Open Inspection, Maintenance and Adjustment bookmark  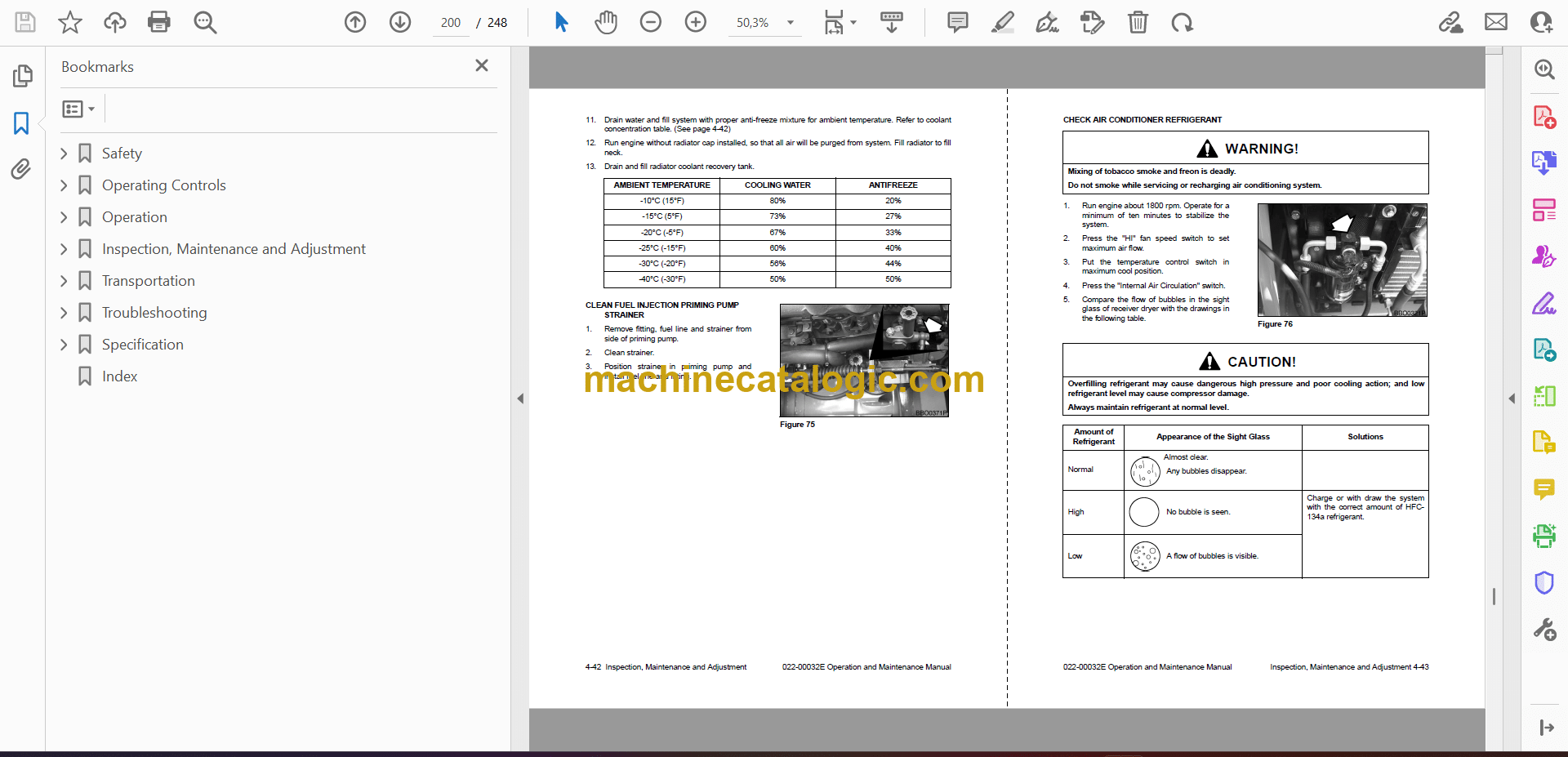(x=234, y=249)
